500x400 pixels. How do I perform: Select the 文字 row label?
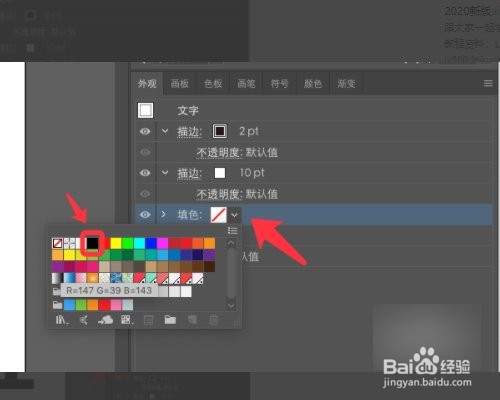tap(188, 111)
